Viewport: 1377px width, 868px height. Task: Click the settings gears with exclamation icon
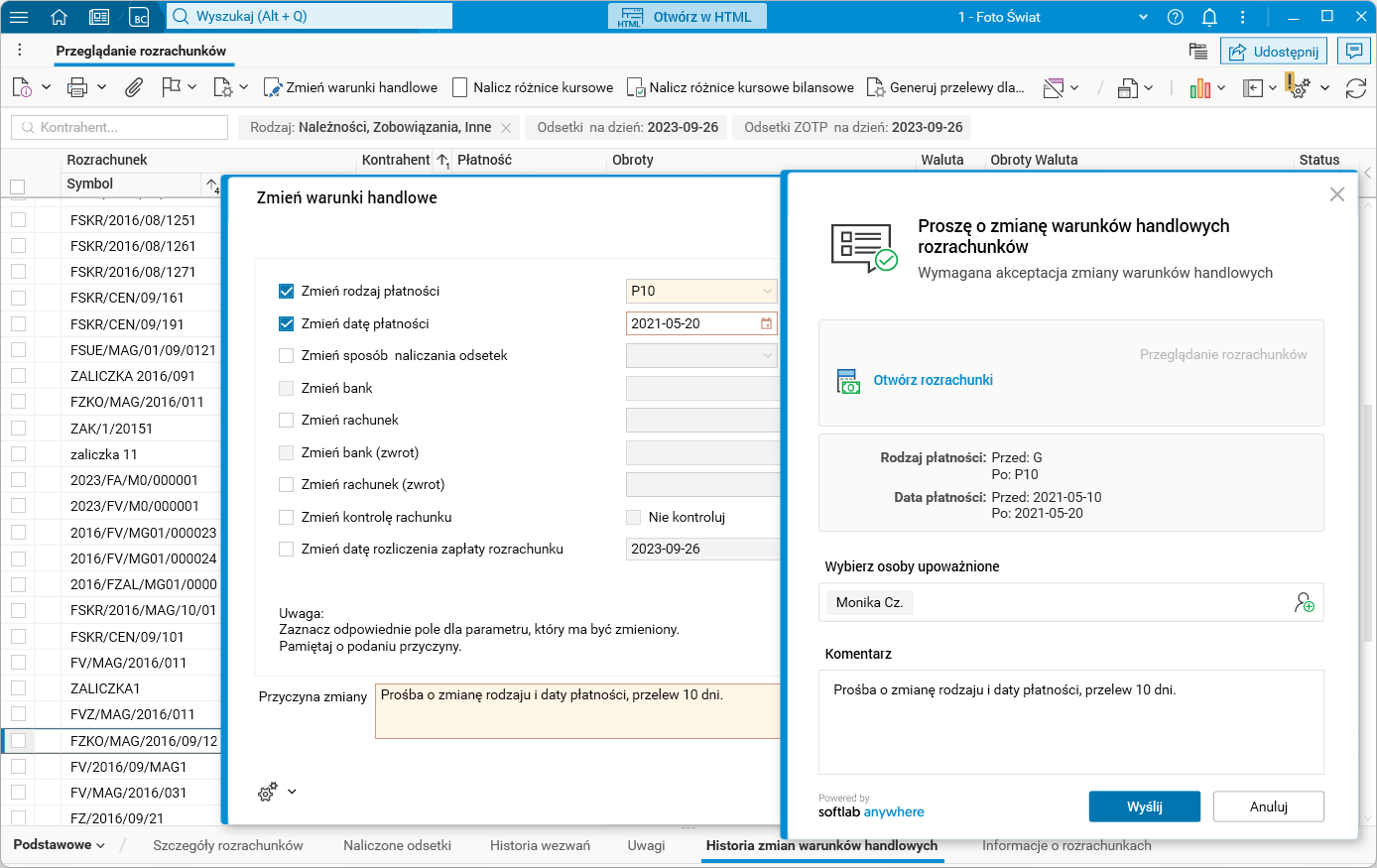pos(1298,87)
